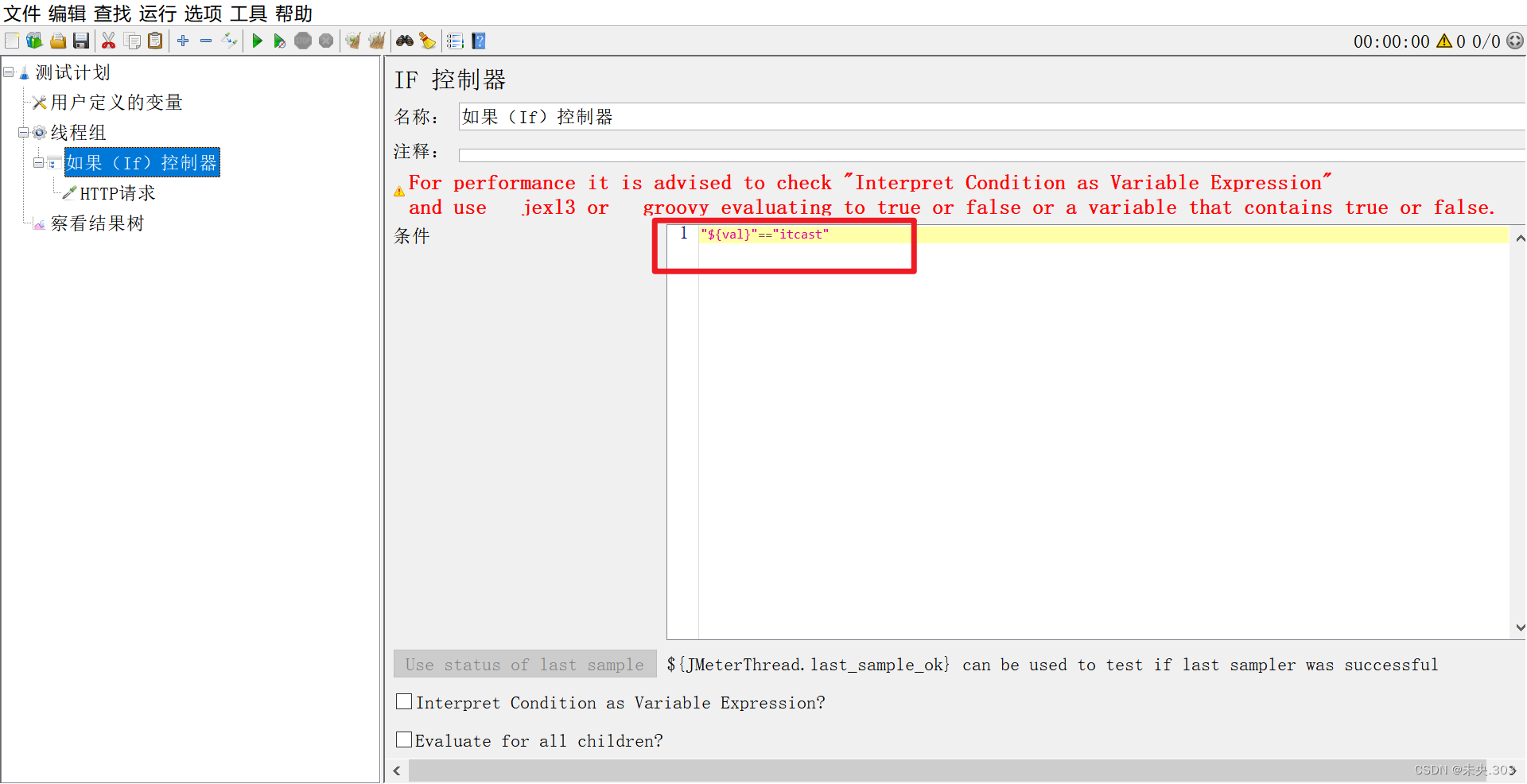Click the 注释 comment field
Image resolution: width=1527 pixels, height=784 pixels.
992,154
